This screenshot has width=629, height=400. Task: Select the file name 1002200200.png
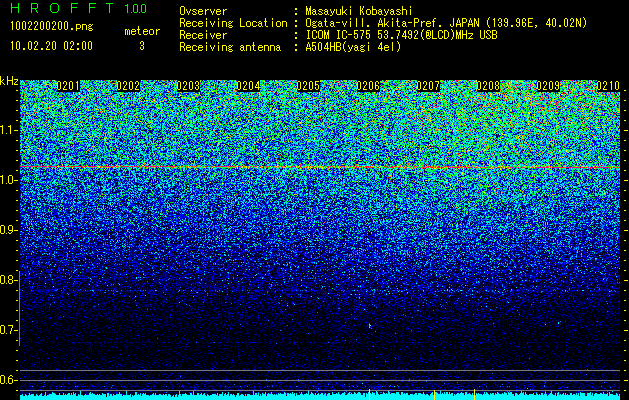point(52,26)
